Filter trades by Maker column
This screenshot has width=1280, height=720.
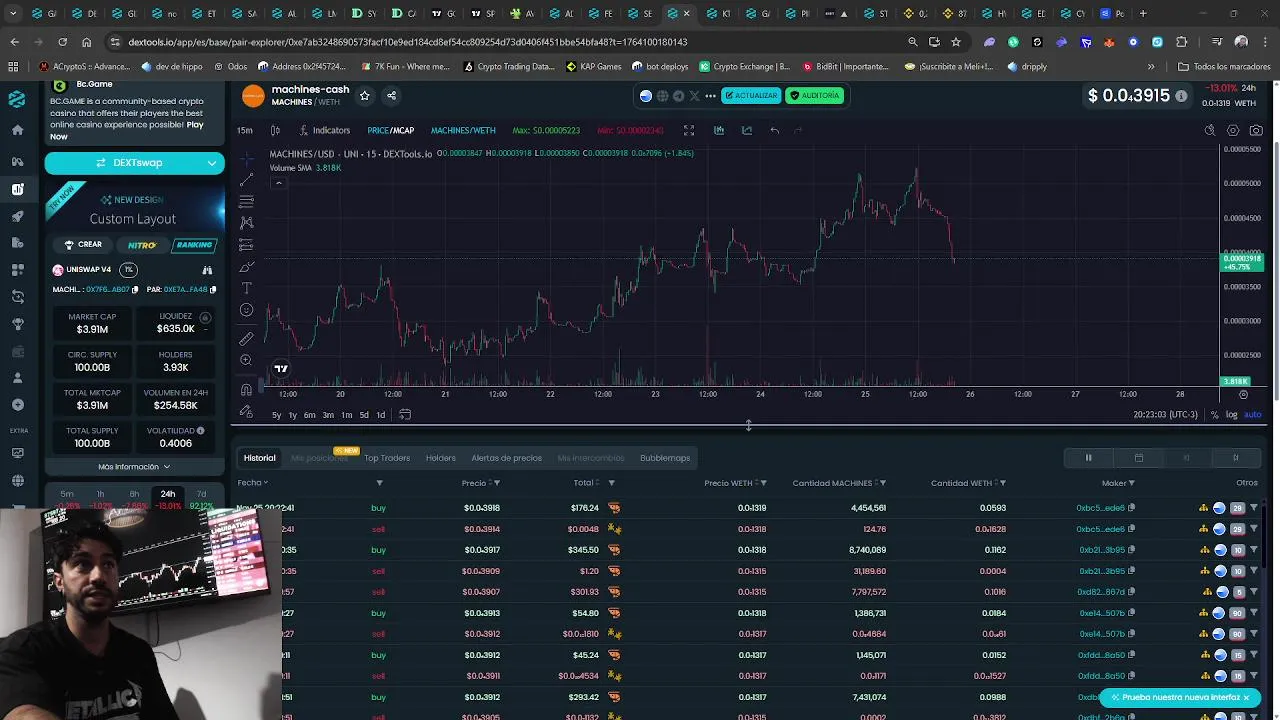tap(1132, 483)
